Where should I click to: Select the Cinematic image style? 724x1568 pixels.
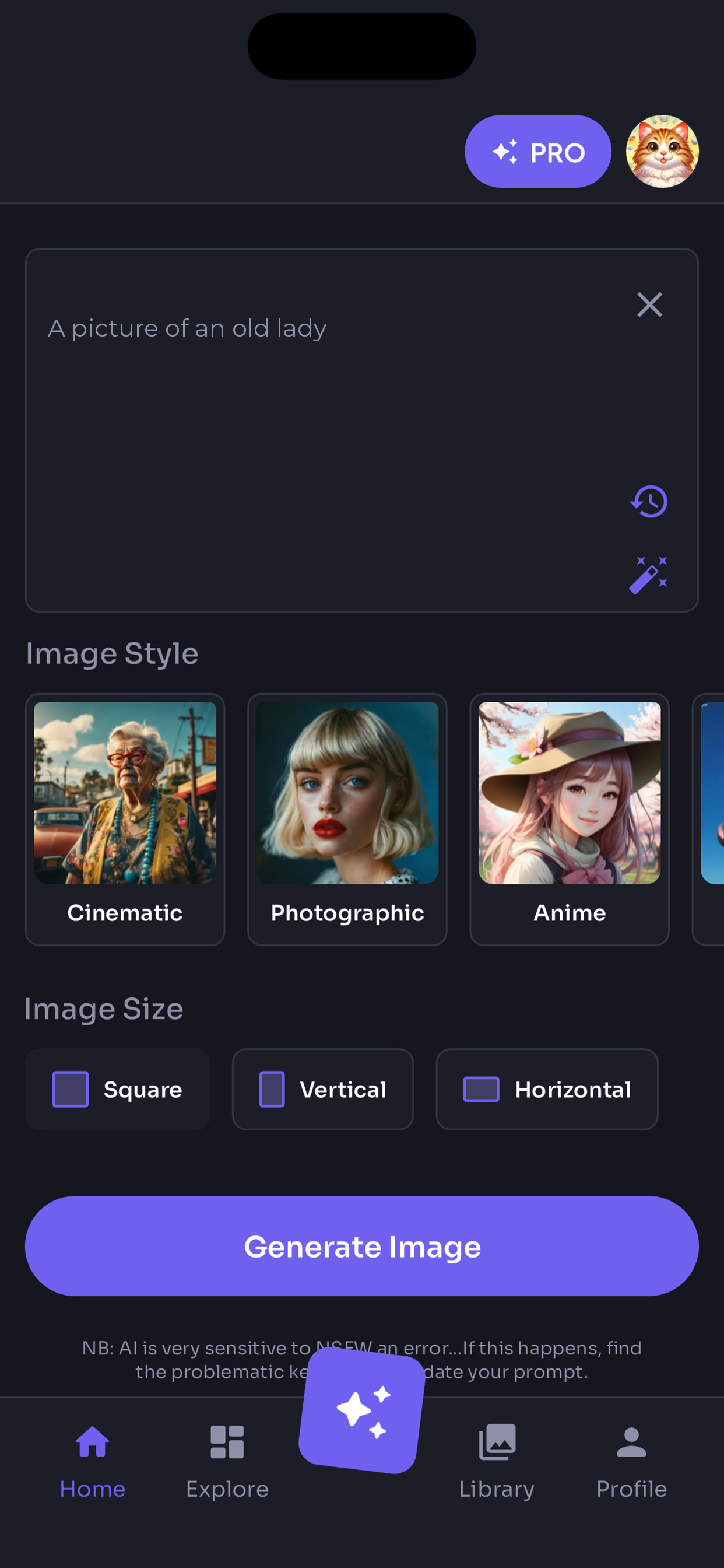tap(125, 820)
